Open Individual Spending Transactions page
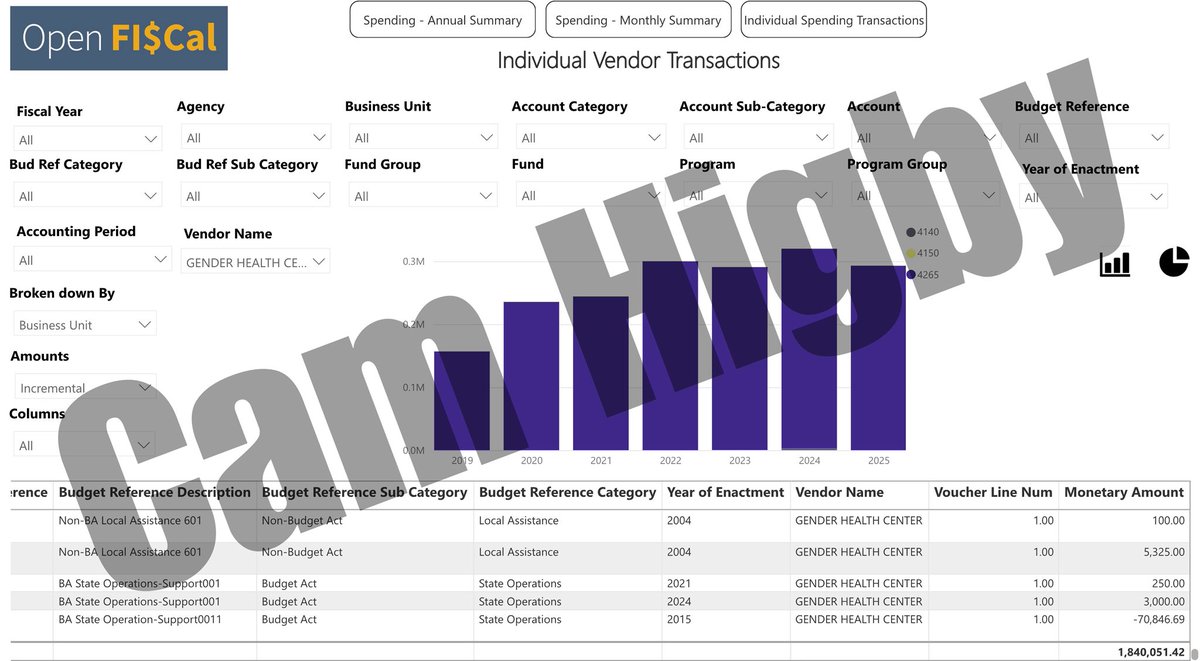This screenshot has width=1200, height=661. point(834,20)
